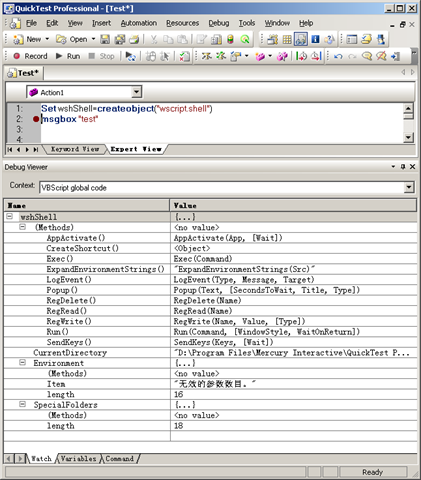
Task: Click the breakpoint dot on line 2
Action: click(36, 119)
